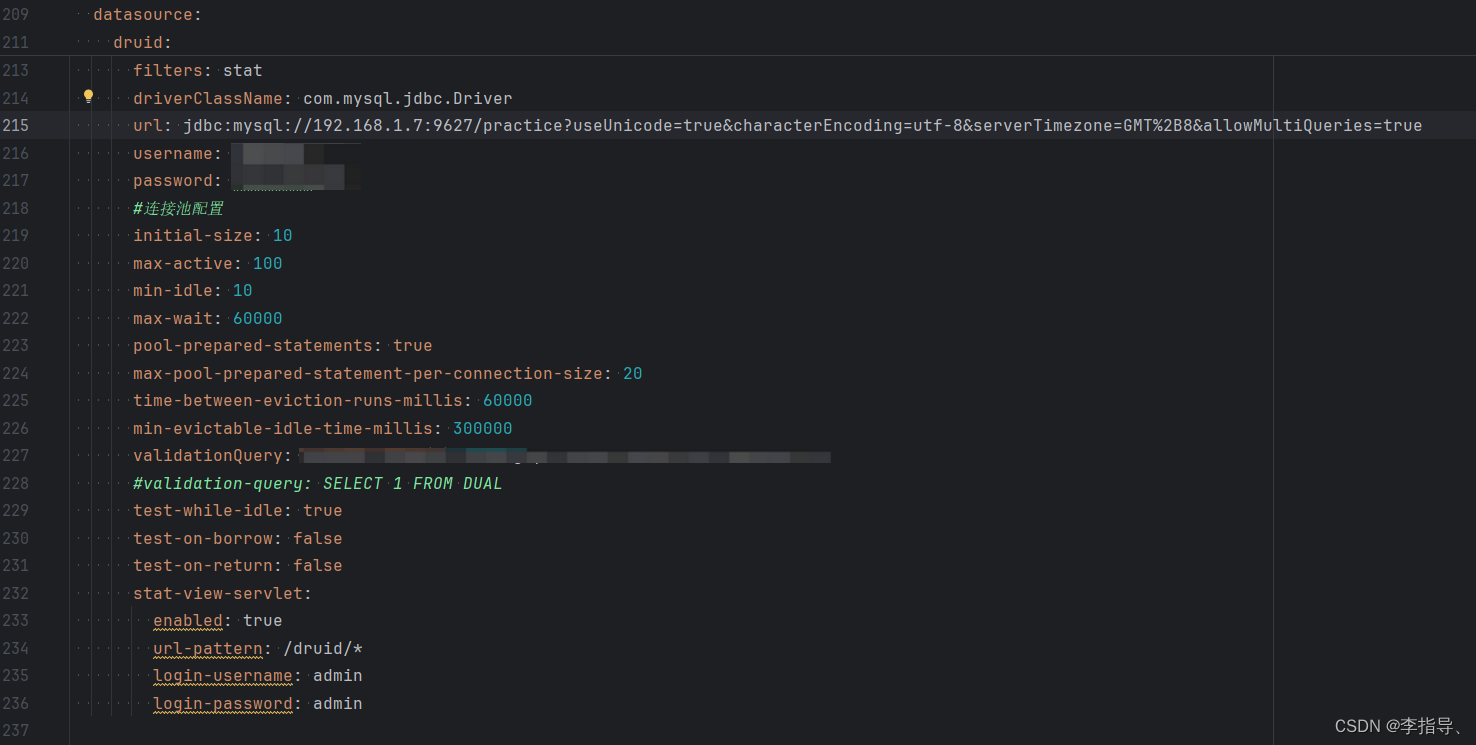Click the jdbc:mysql URL value
1476x745 pixels.
(802, 125)
